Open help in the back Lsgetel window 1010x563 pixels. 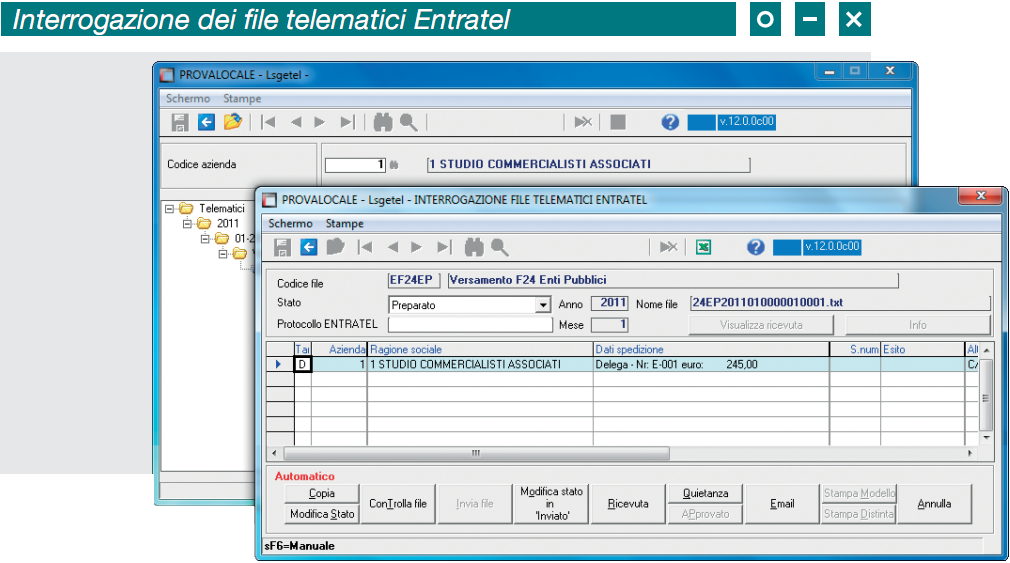[670, 122]
